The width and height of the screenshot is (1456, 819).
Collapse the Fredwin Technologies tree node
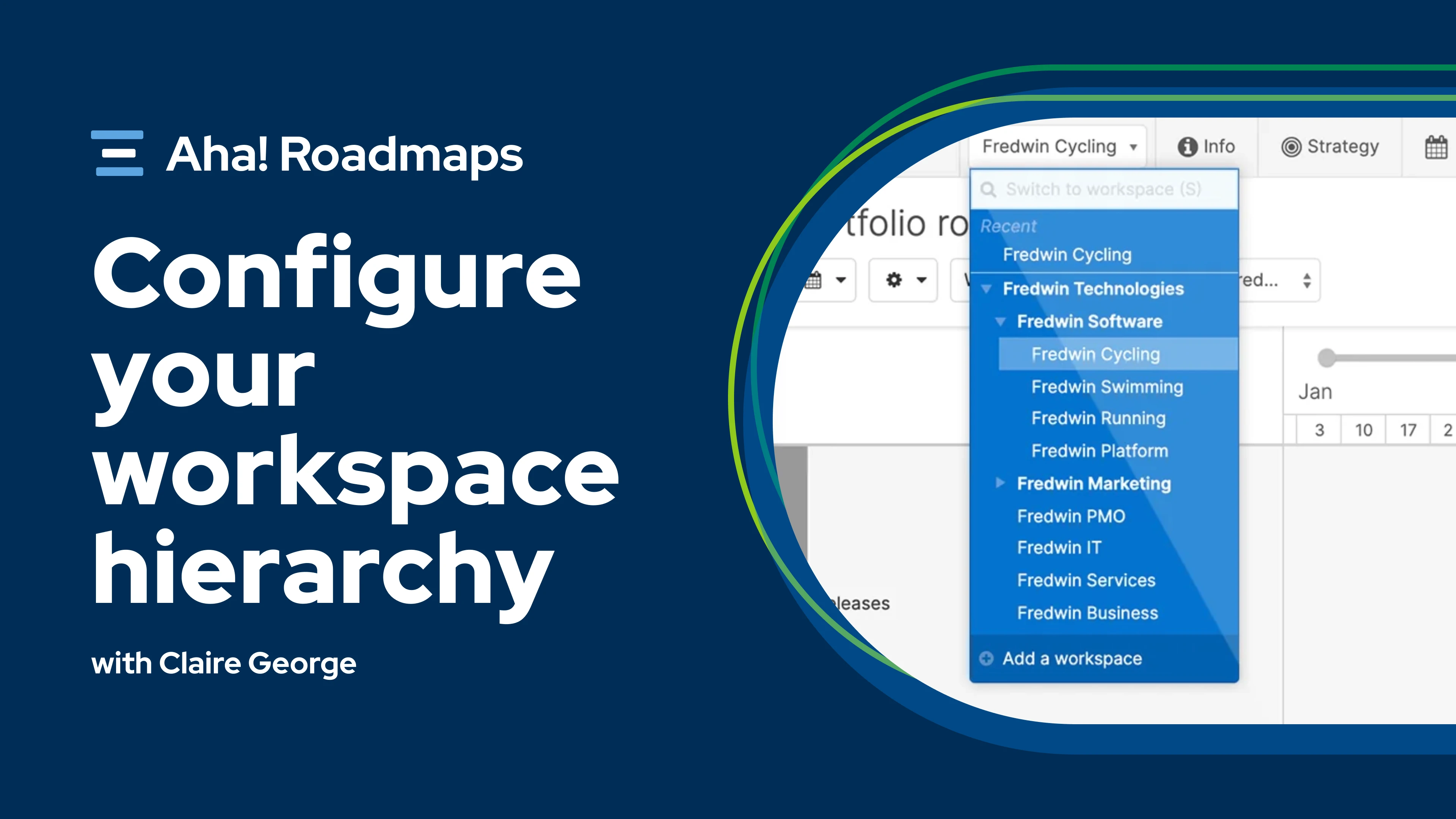pos(986,289)
